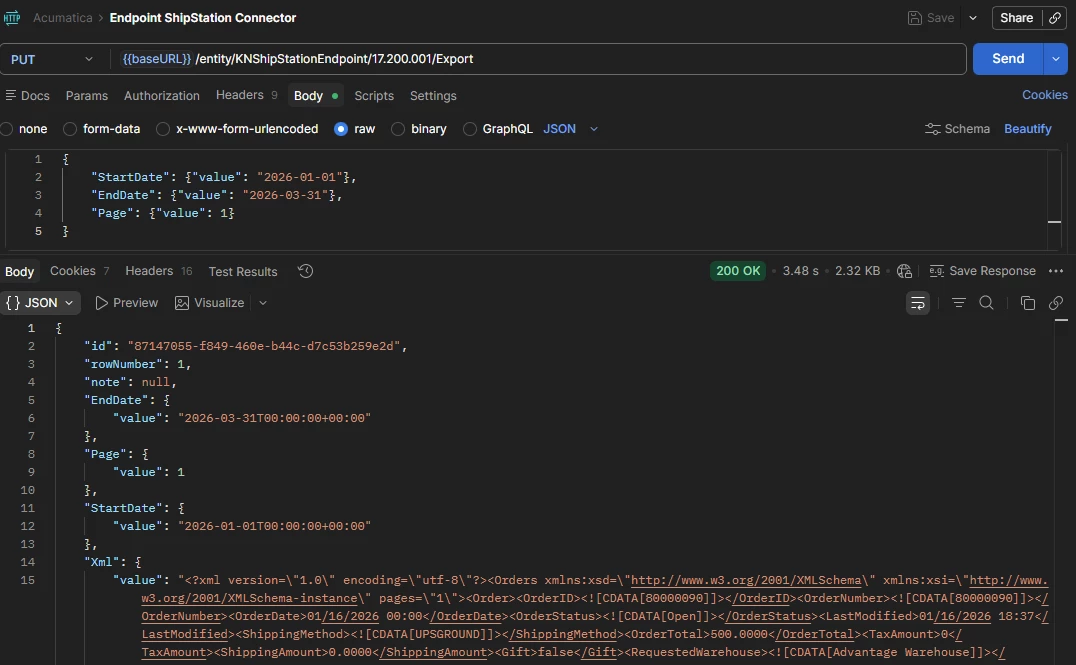
Task: Copy response link icon
Action: pos(1055,303)
